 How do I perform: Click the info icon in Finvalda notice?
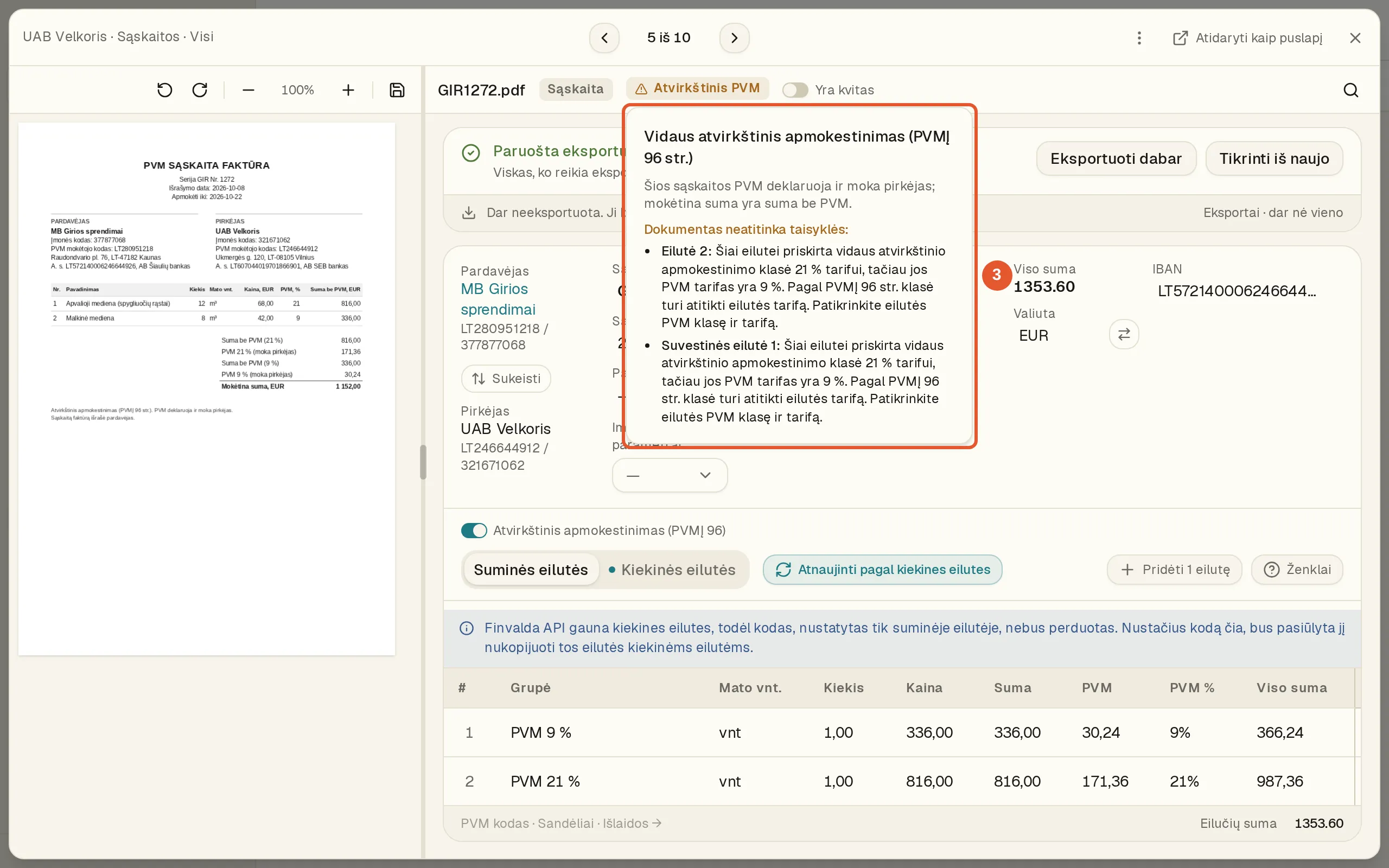click(x=467, y=629)
